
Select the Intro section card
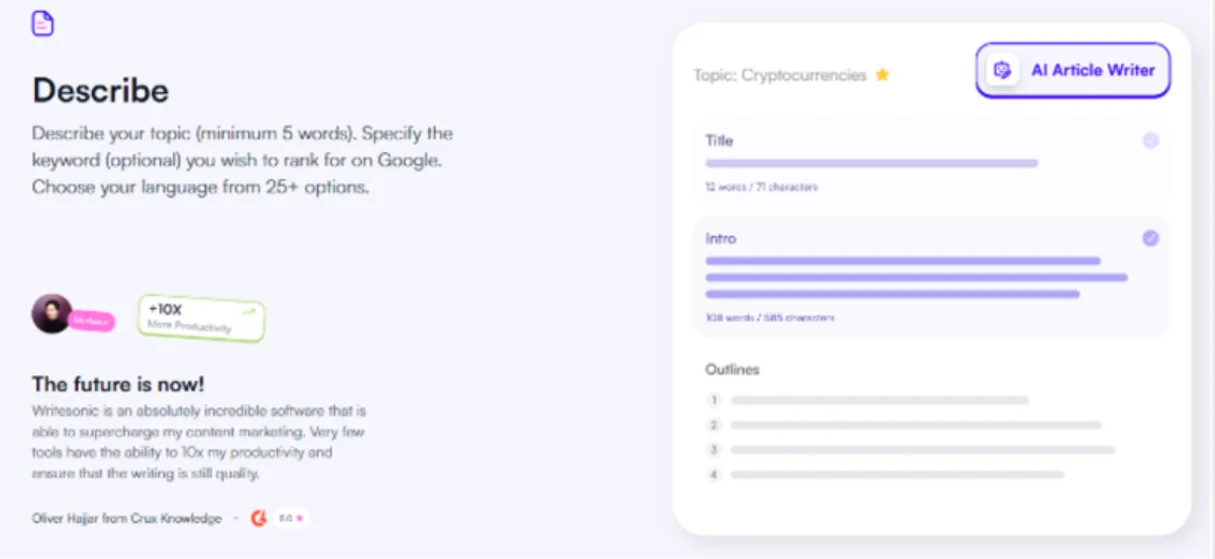932,277
